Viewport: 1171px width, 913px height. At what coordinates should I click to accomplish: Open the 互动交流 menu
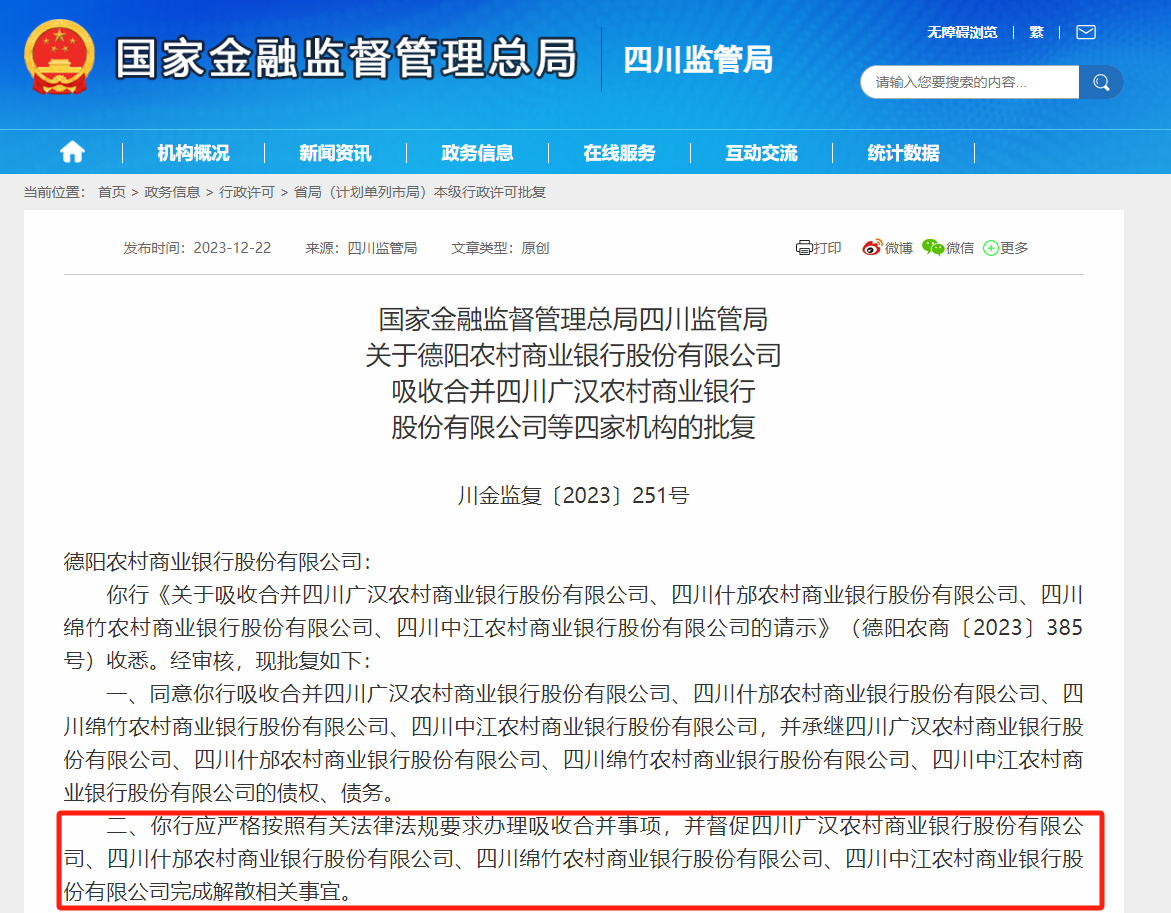pyautogui.click(x=761, y=153)
